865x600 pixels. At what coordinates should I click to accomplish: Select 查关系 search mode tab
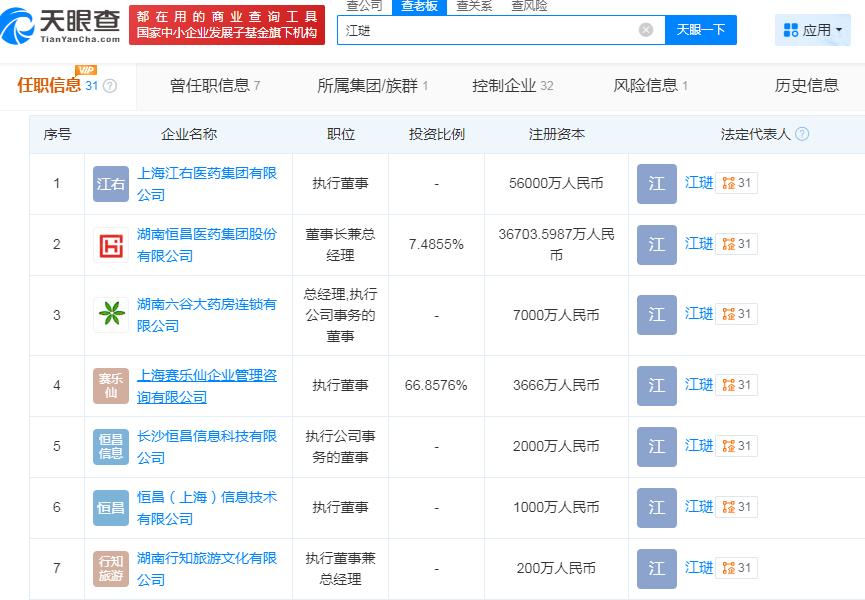coord(473,6)
